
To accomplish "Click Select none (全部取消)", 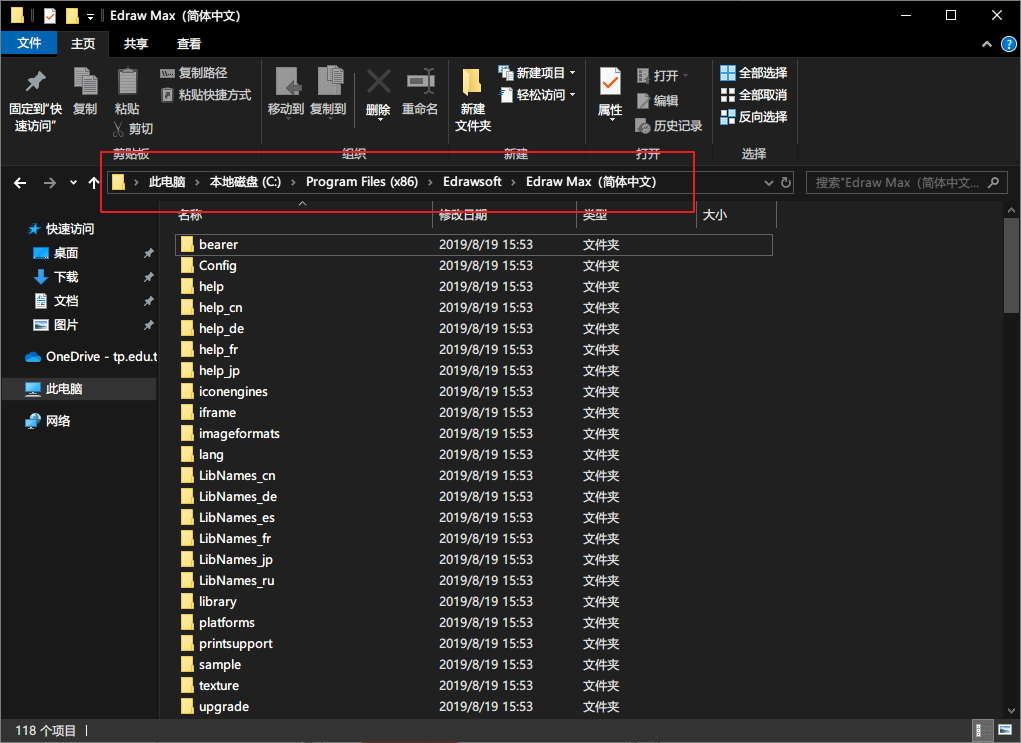I will [x=754, y=95].
